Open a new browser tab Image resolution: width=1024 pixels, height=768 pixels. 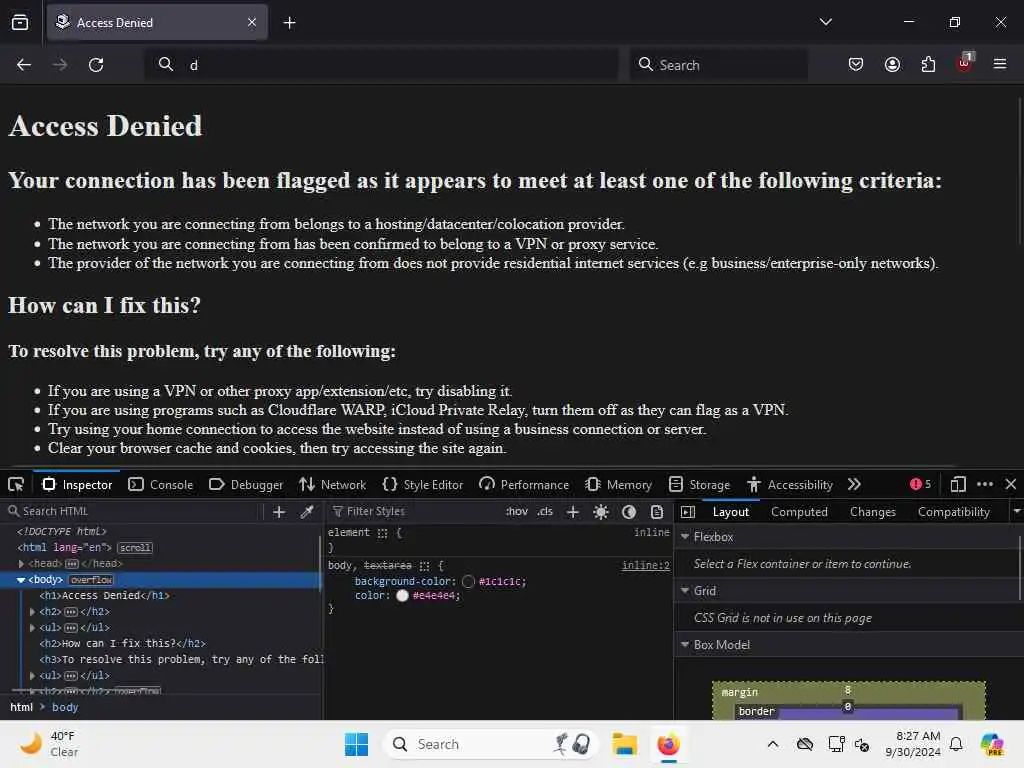[289, 23]
